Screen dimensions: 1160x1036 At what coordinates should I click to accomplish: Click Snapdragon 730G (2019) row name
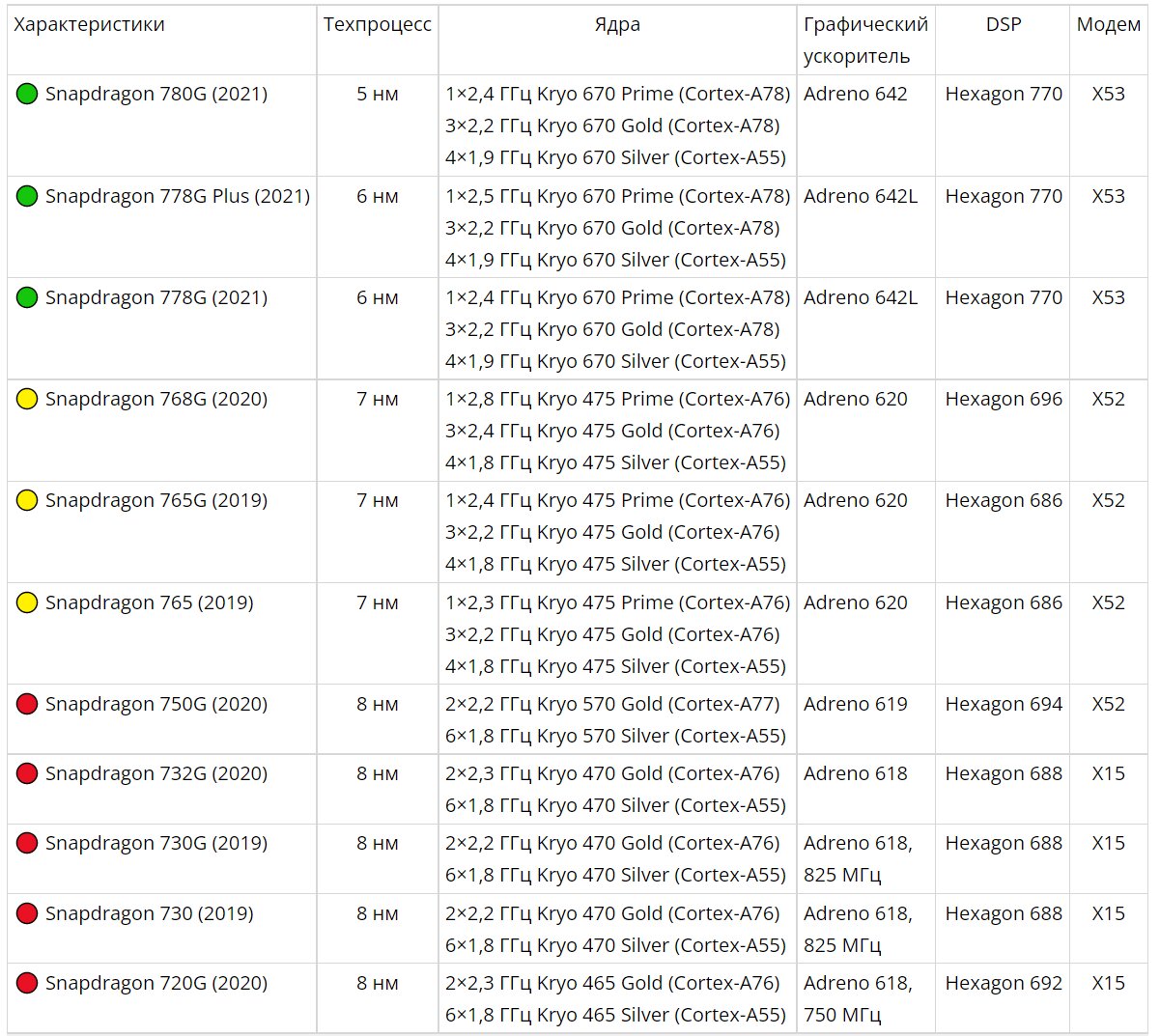pyautogui.click(x=156, y=843)
